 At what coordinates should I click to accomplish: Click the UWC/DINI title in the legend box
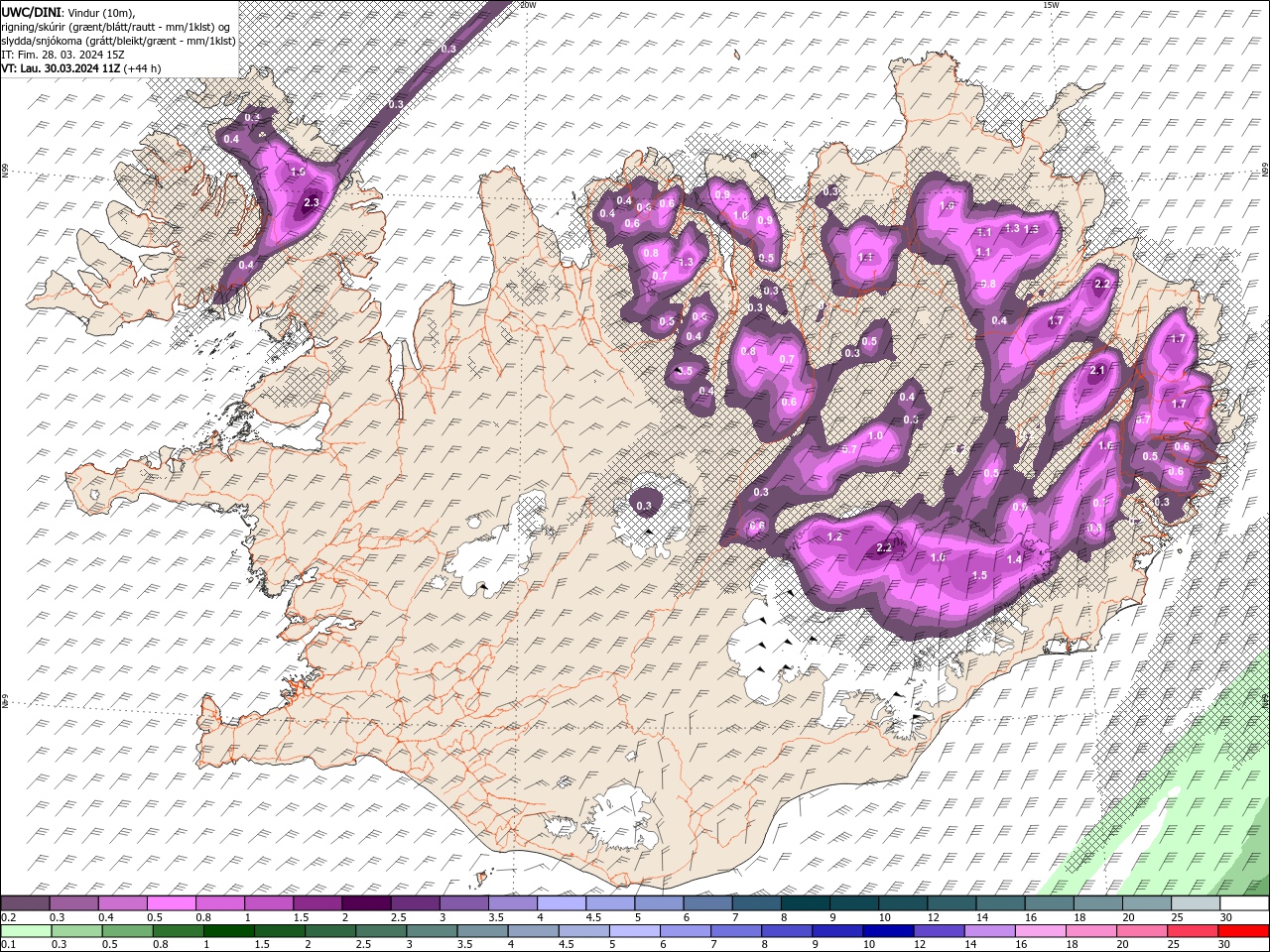(x=31, y=12)
